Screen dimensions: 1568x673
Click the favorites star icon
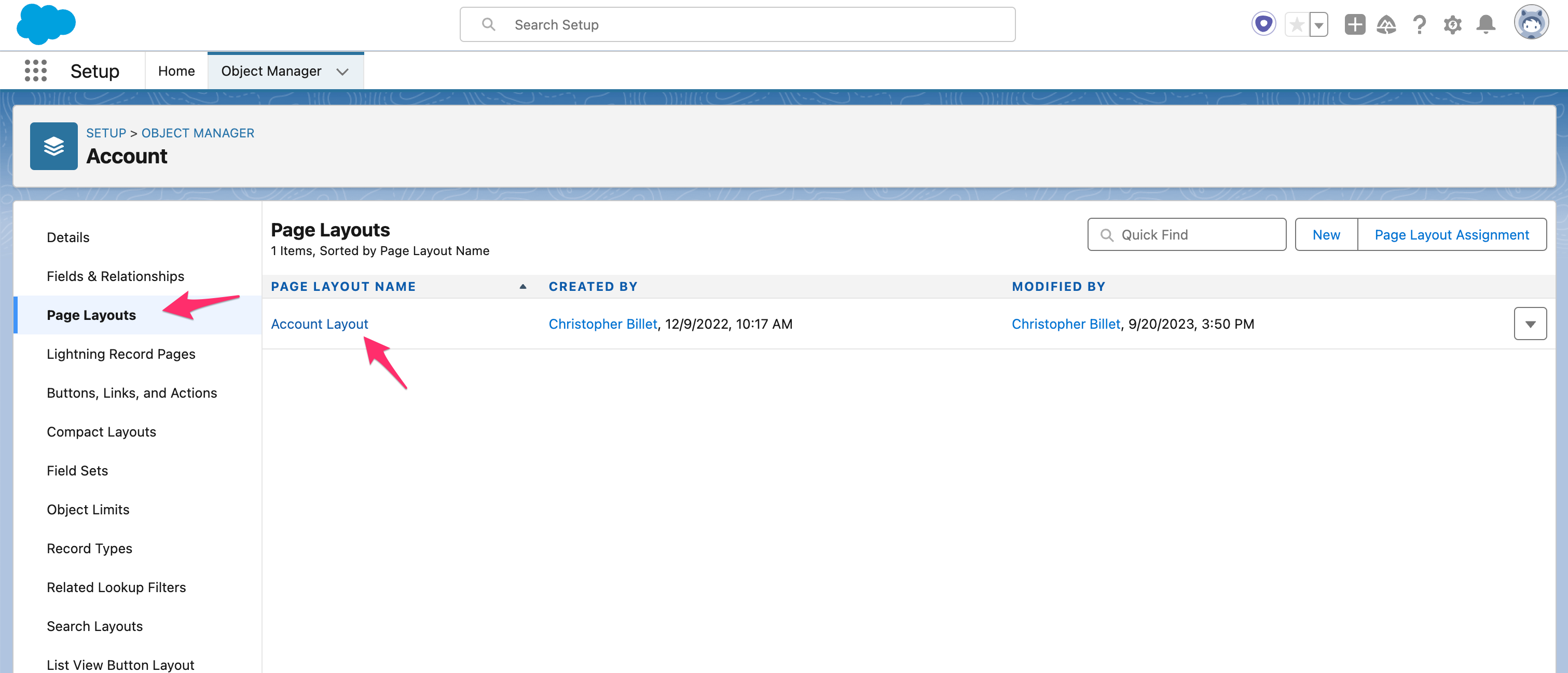tap(1297, 25)
